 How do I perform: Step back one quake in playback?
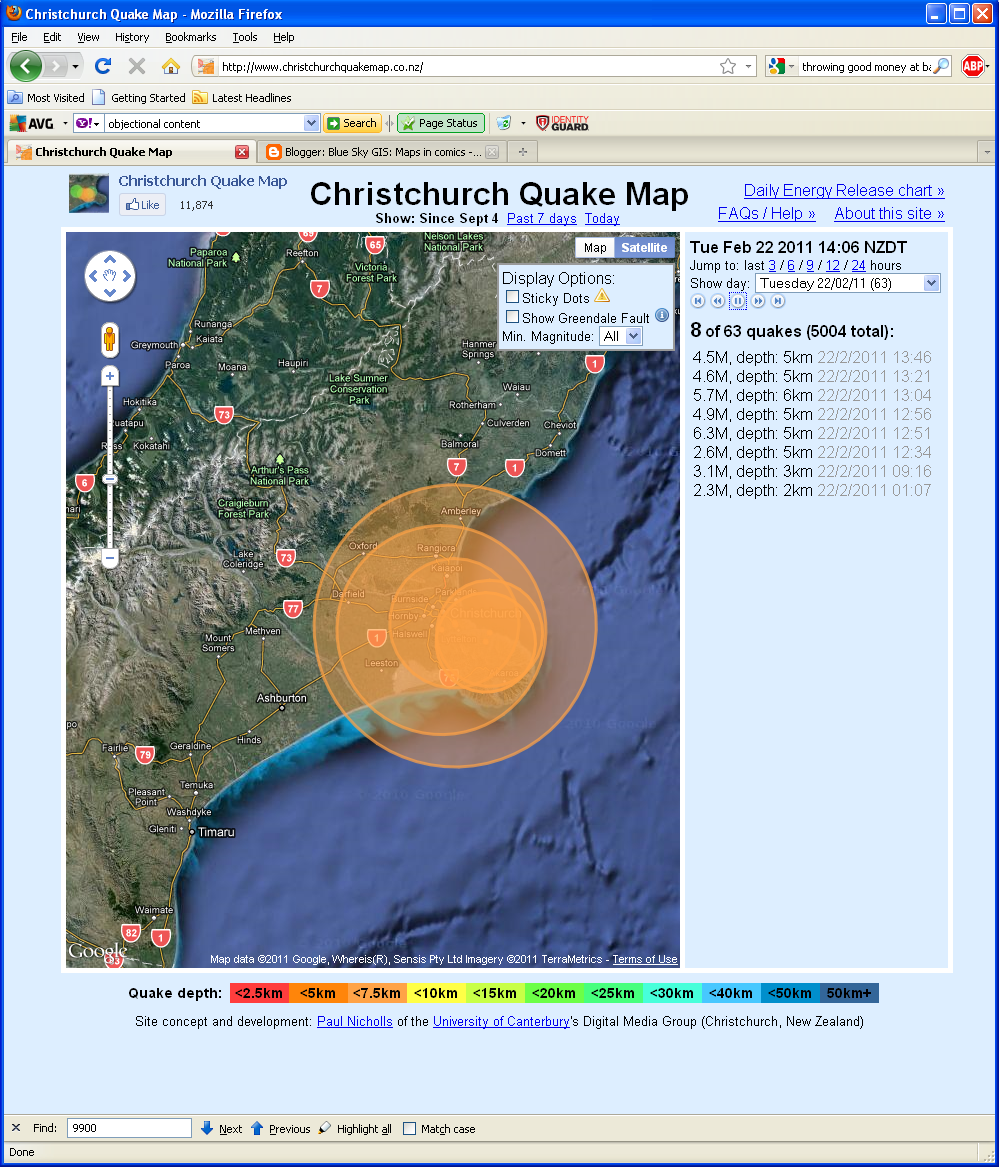point(717,301)
